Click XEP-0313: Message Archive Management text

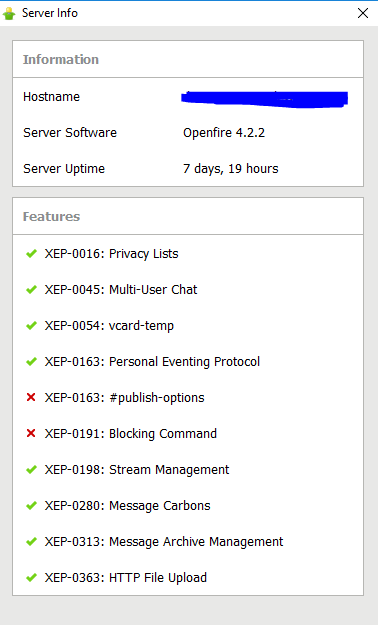(x=164, y=542)
